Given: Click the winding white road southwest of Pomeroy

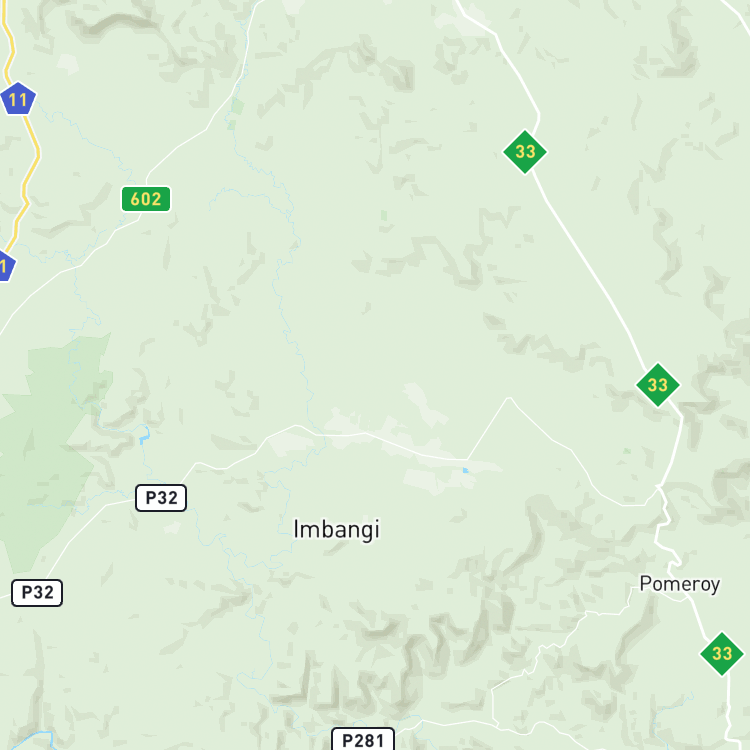Looking at the screenshot, I should [562, 641].
